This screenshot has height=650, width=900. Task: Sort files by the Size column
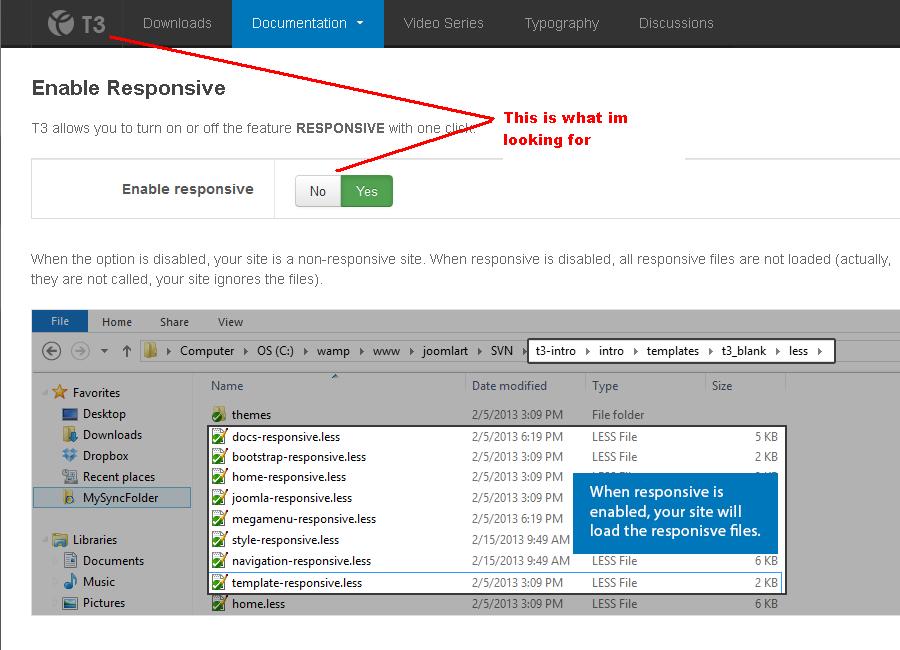coord(722,386)
